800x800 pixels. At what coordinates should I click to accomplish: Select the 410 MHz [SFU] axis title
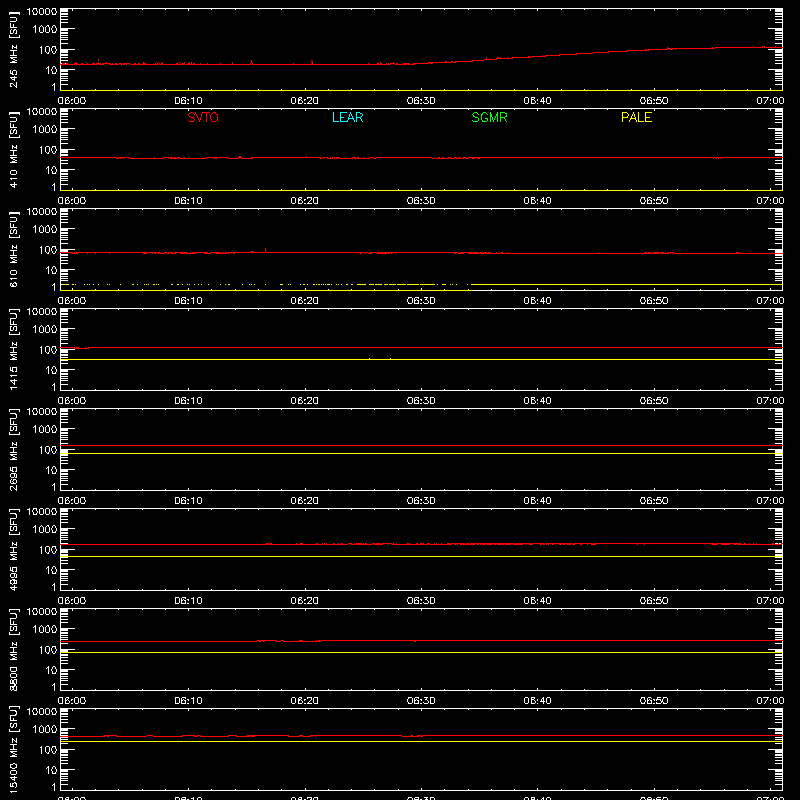click(x=13, y=150)
